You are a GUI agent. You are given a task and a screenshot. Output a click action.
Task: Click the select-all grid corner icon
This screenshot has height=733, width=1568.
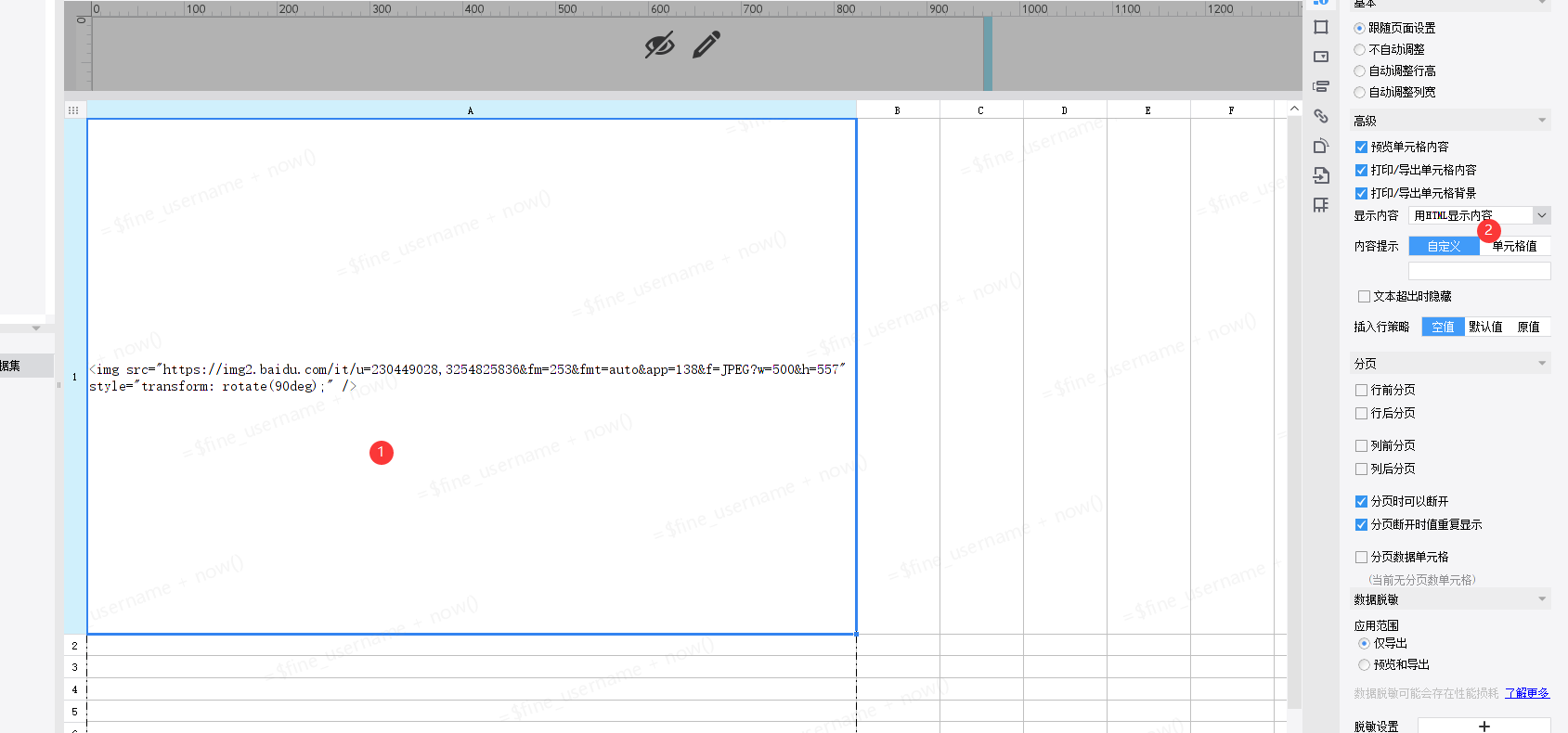click(73, 109)
